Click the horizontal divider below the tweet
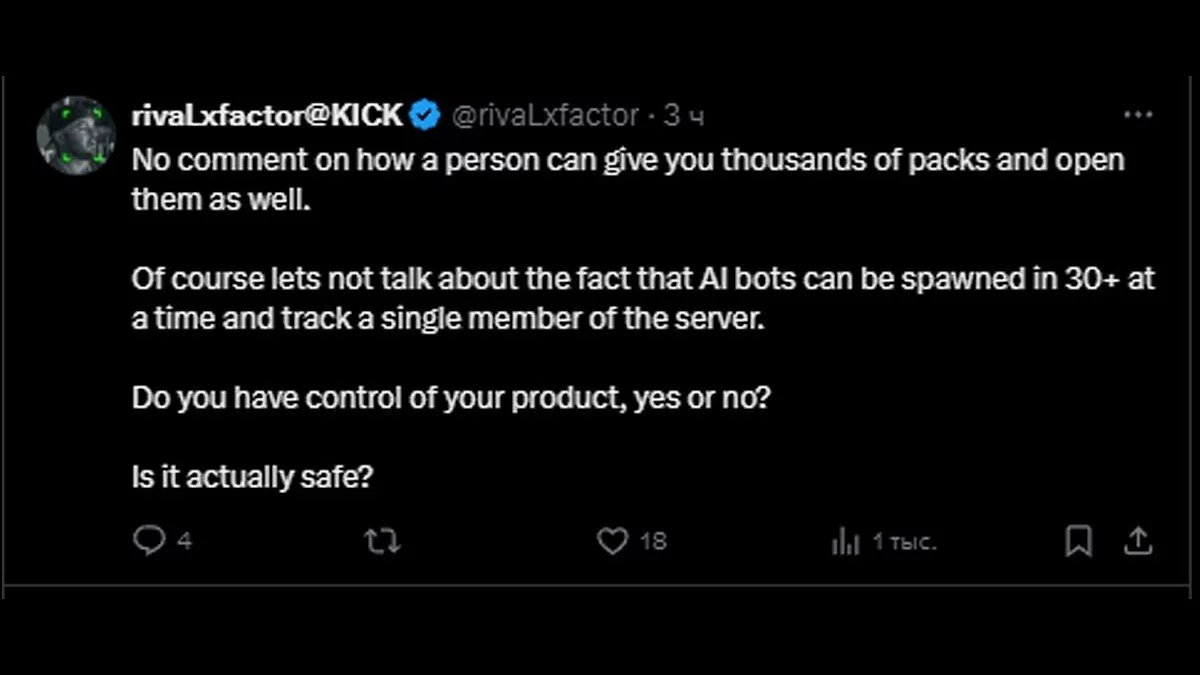The width and height of the screenshot is (1200, 675). click(600, 586)
